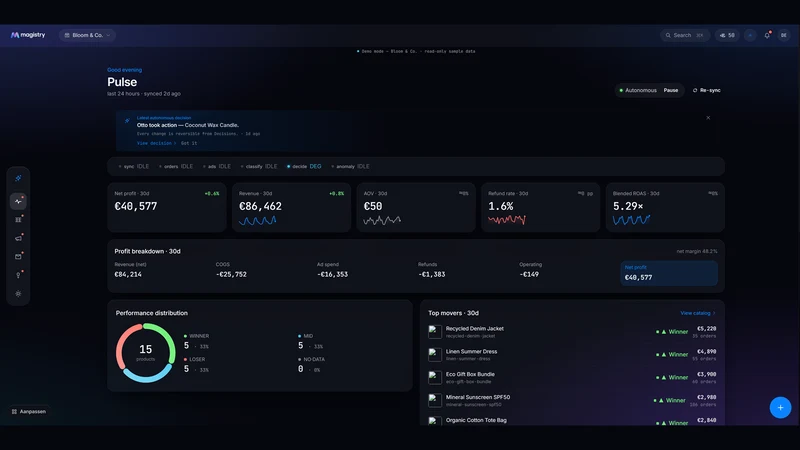The image size is (800, 450).
Task: Click the Refund rate sparkline chart
Action: point(507,220)
